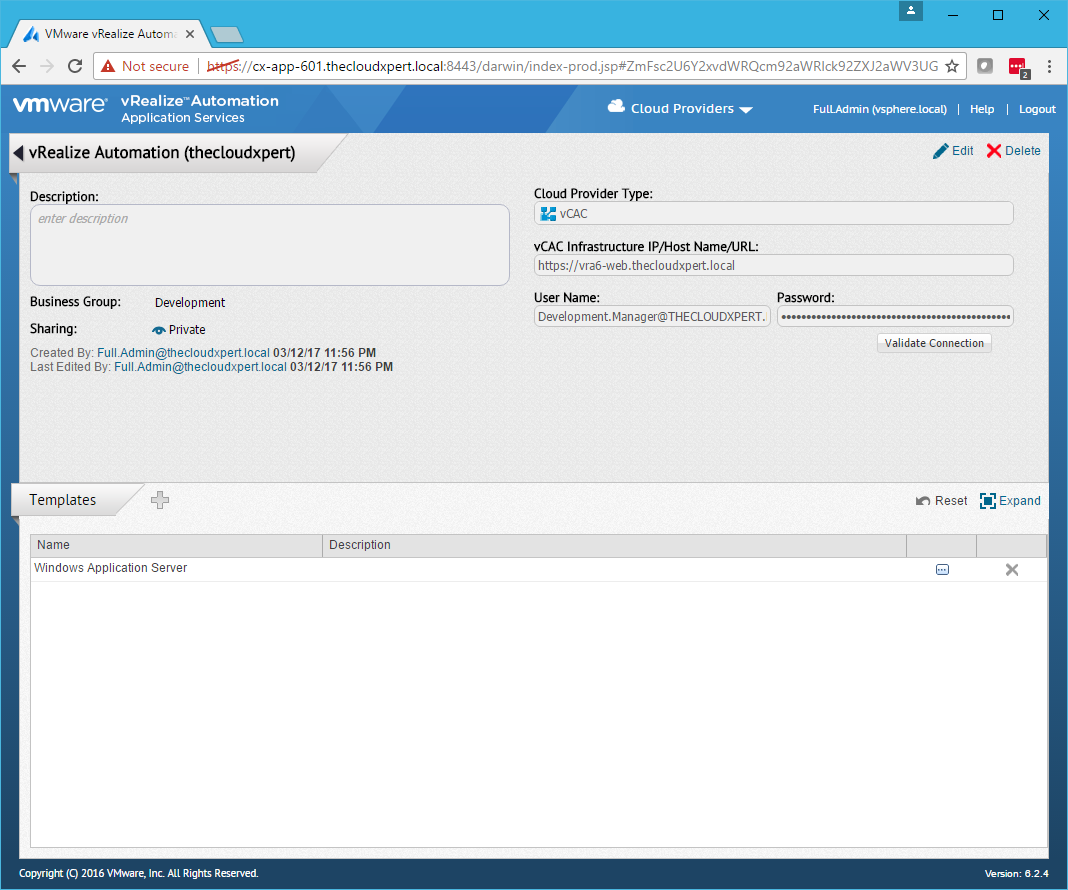Image resolution: width=1068 pixels, height=890 pixels.
Task: Select the Templates tab
Action: [x=63, y=500]
